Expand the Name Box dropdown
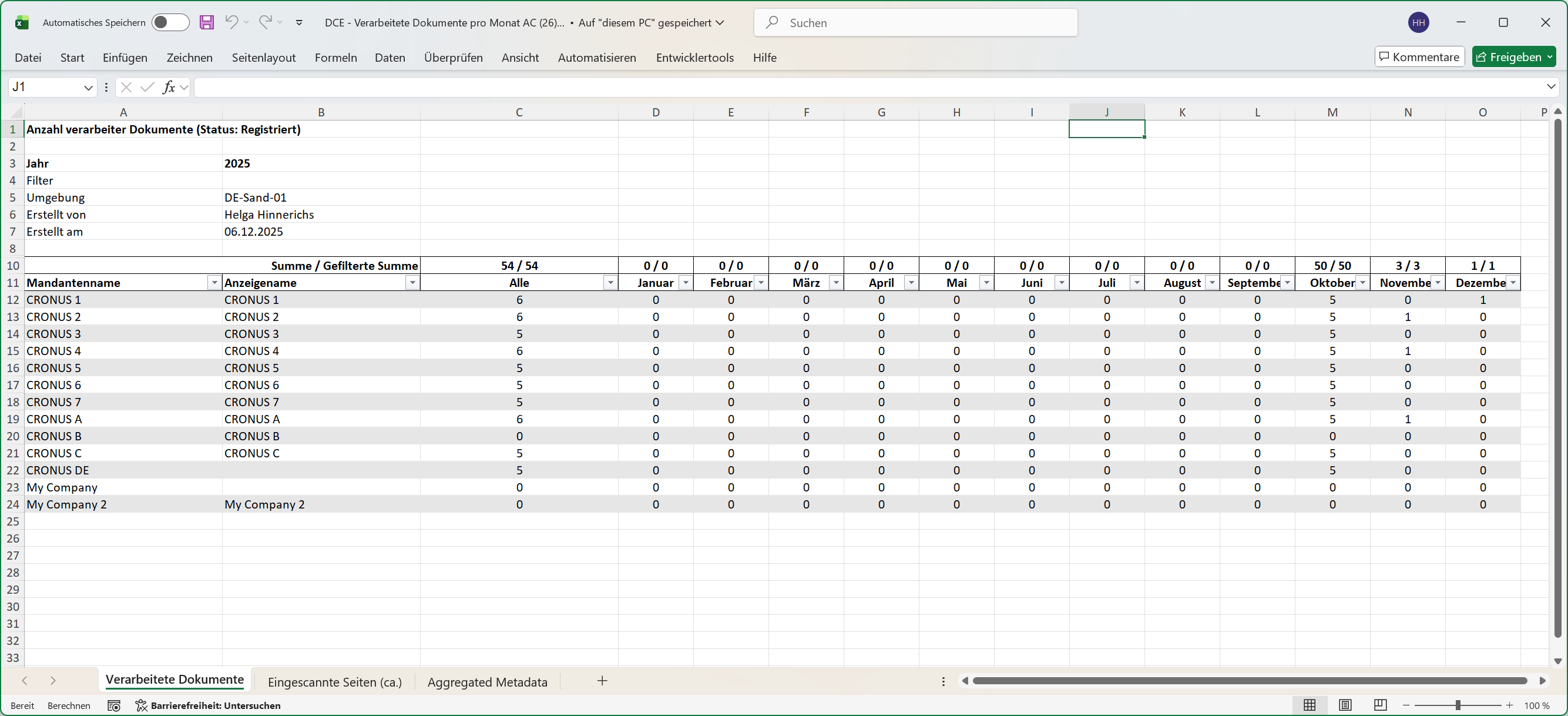This screenshot has width=1568, height=716. (88, 87)
